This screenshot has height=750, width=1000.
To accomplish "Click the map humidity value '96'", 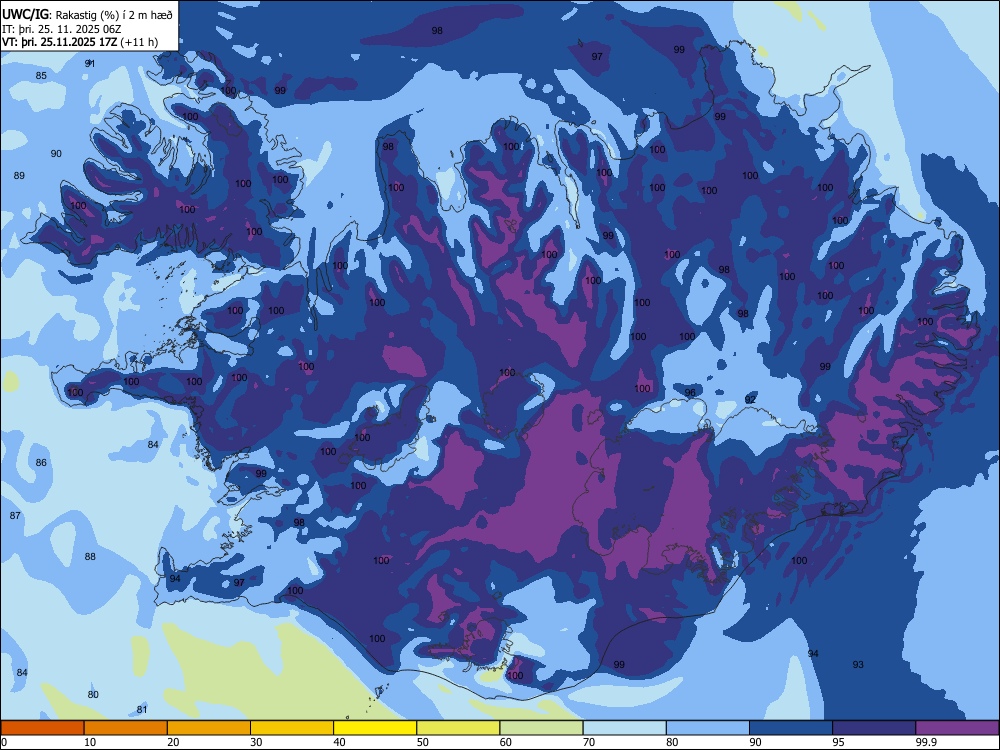I will click(690, 392).
